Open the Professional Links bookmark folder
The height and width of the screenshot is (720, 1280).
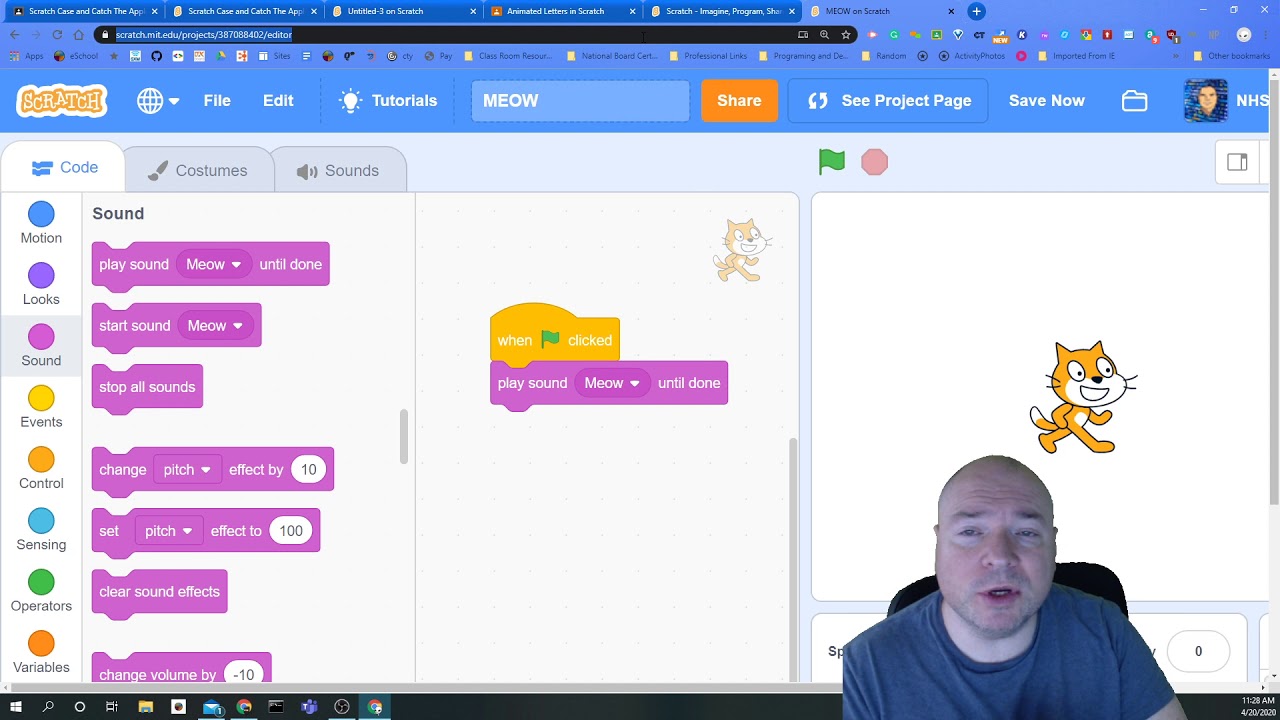coord(709,56)
